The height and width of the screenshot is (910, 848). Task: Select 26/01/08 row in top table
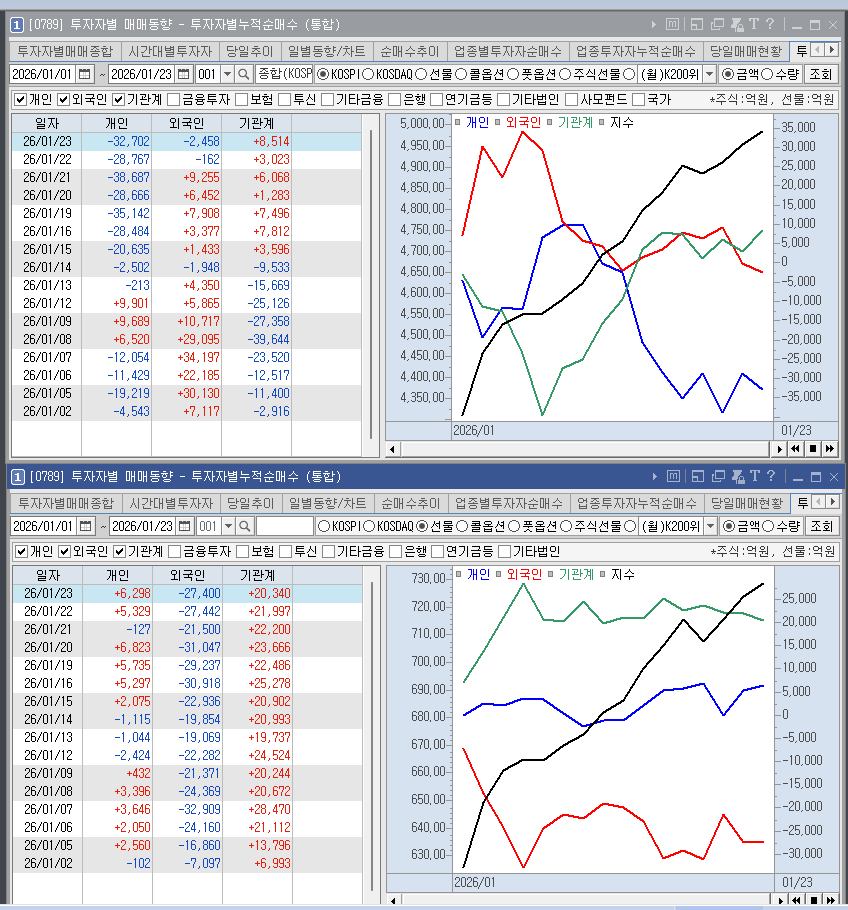(x=186, y=340)
